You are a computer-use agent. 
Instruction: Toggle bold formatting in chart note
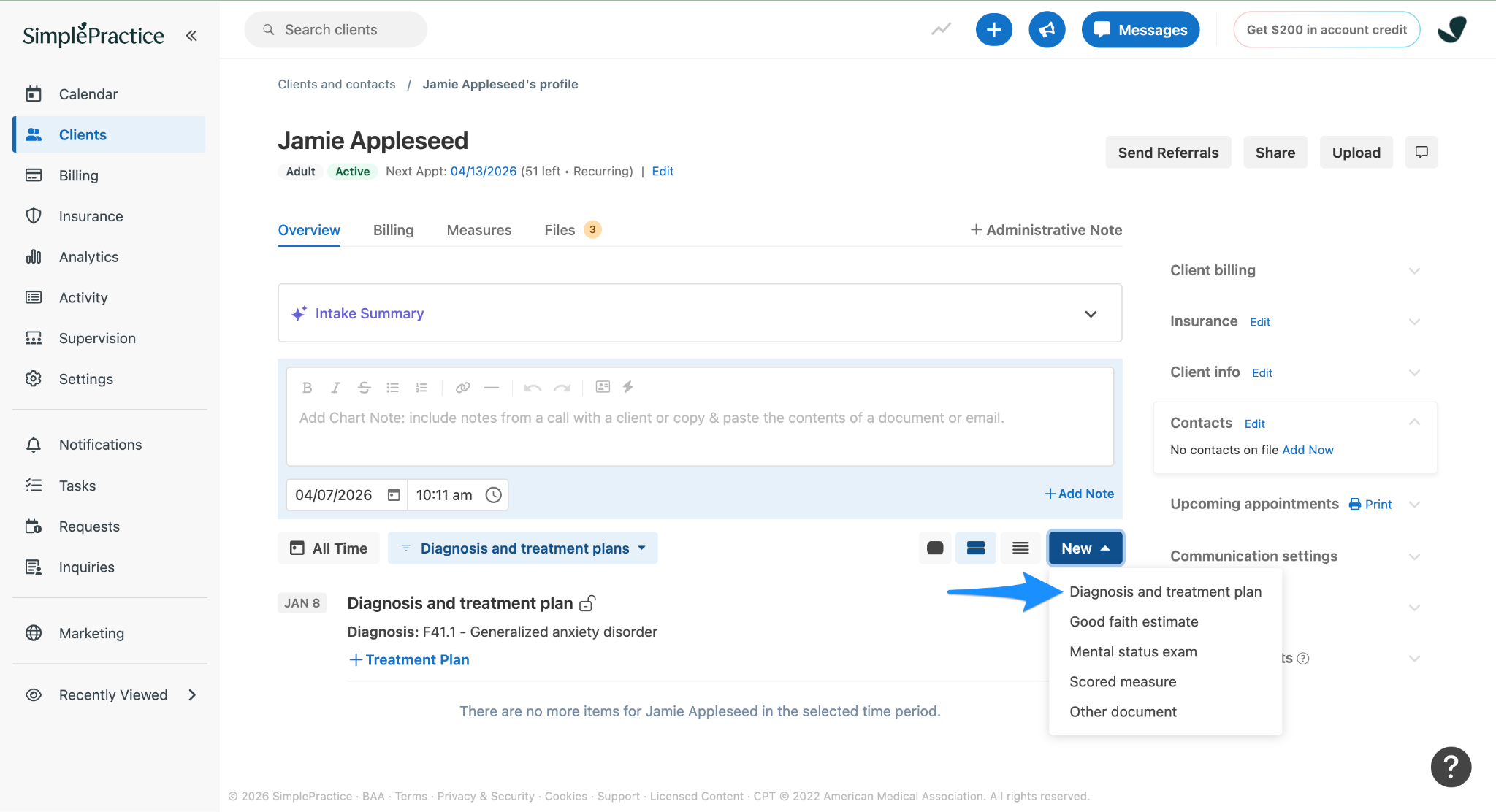307,387
